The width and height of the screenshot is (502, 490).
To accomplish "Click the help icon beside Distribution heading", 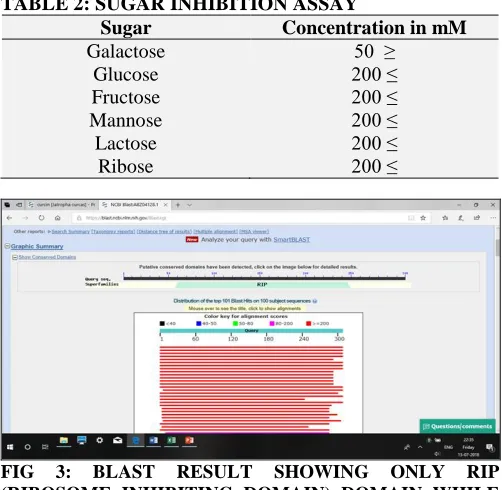I will 315,301.
